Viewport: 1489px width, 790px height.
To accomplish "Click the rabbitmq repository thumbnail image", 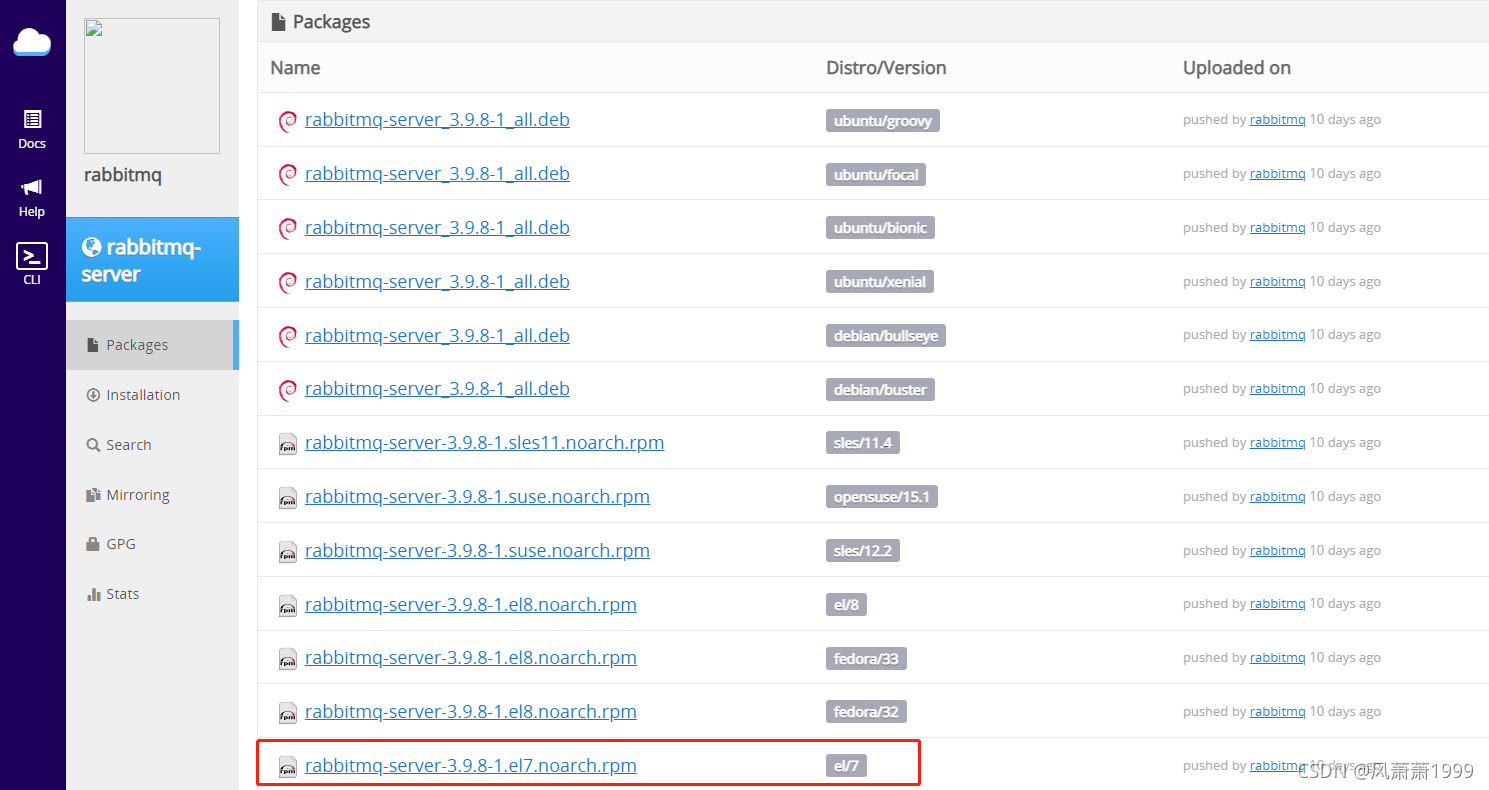I will tap(151, 85).
